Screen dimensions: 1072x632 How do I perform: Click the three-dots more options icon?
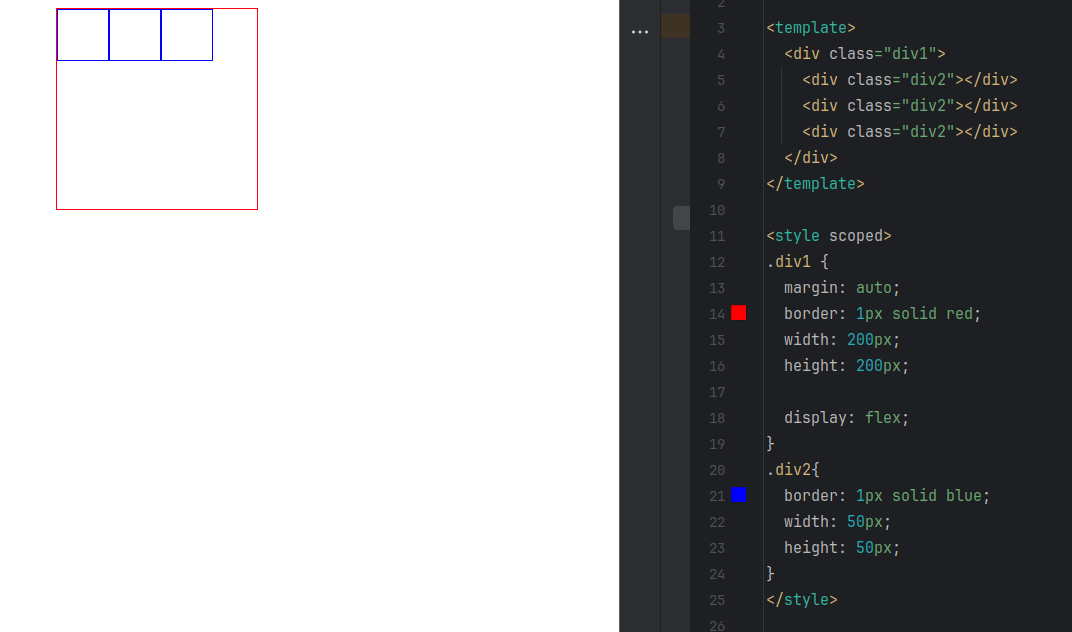tap(640, 32)
